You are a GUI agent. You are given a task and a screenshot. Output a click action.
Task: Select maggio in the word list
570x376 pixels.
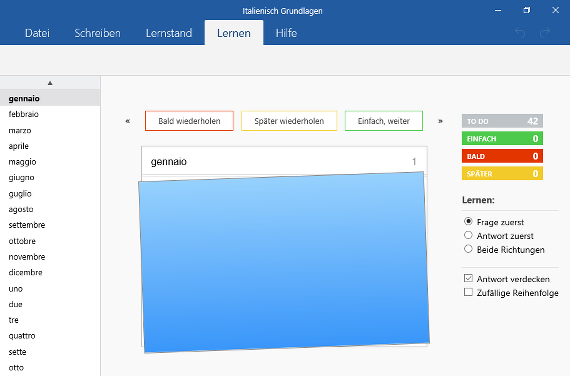coord(50,162)
